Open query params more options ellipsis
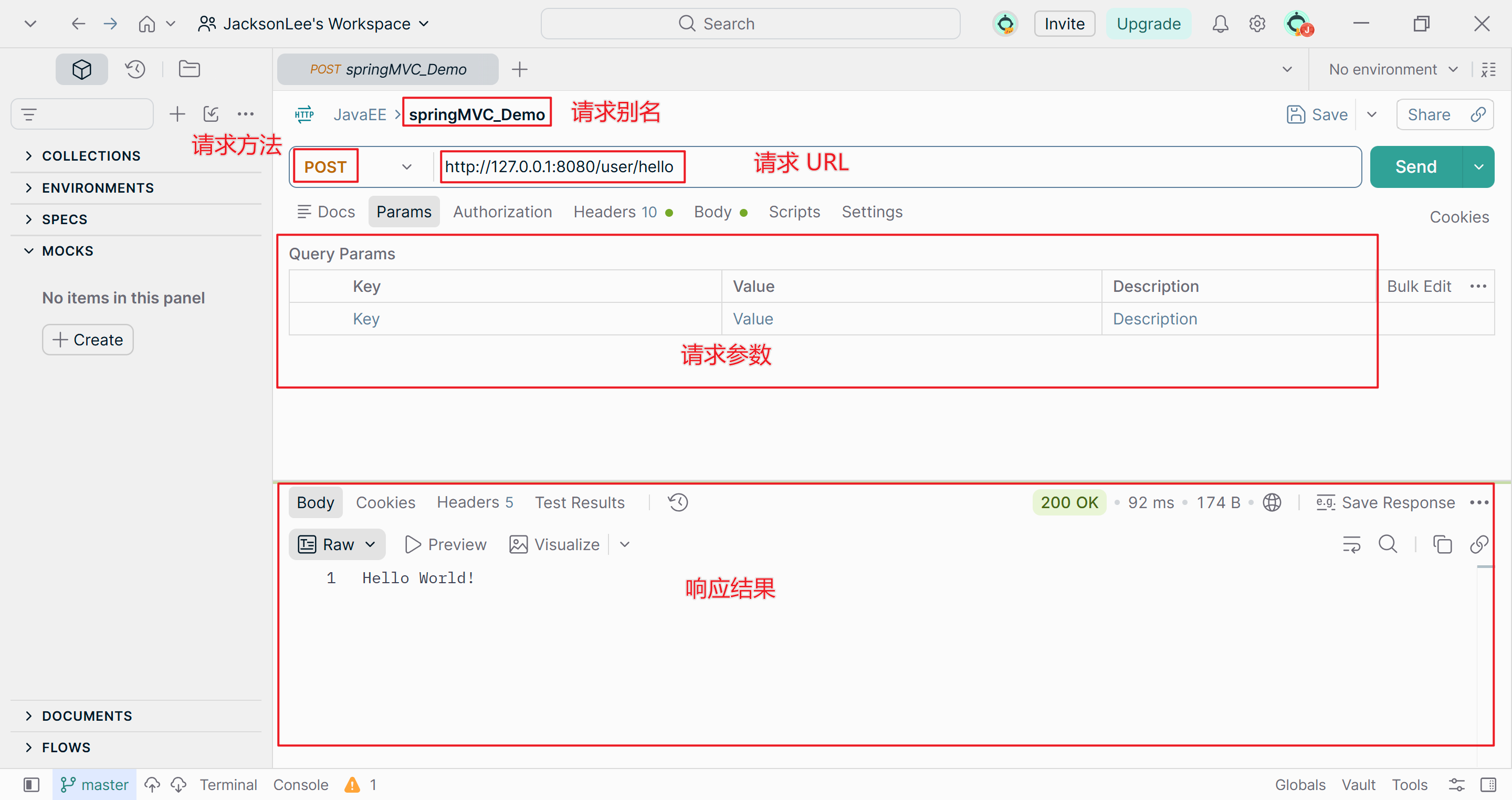The height and width of the screenshot is (800, 1512). 1478,287
